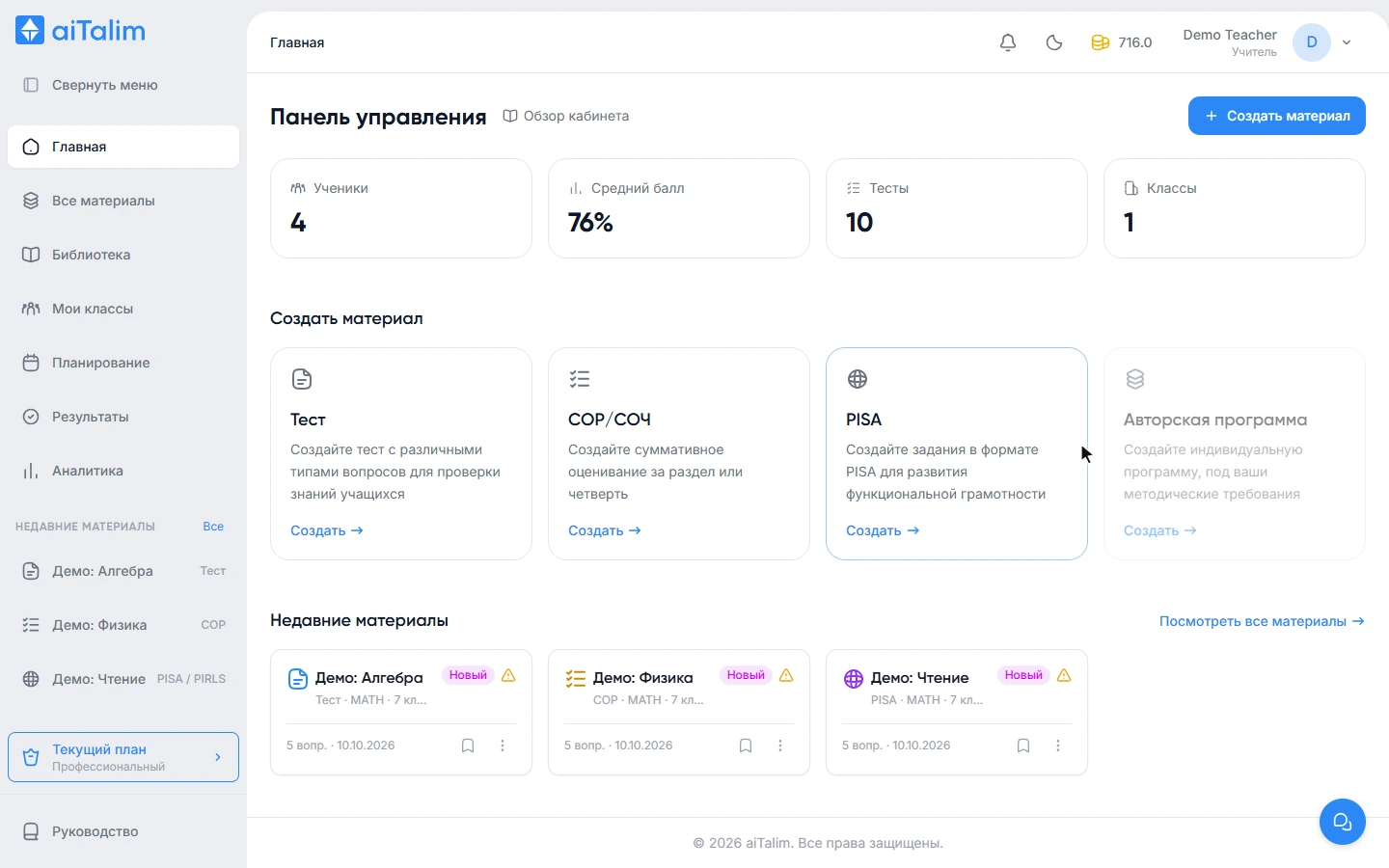Click the Все link for recent materials
The height and width of the screenshot is (868, 1389).
click(213, 527)
